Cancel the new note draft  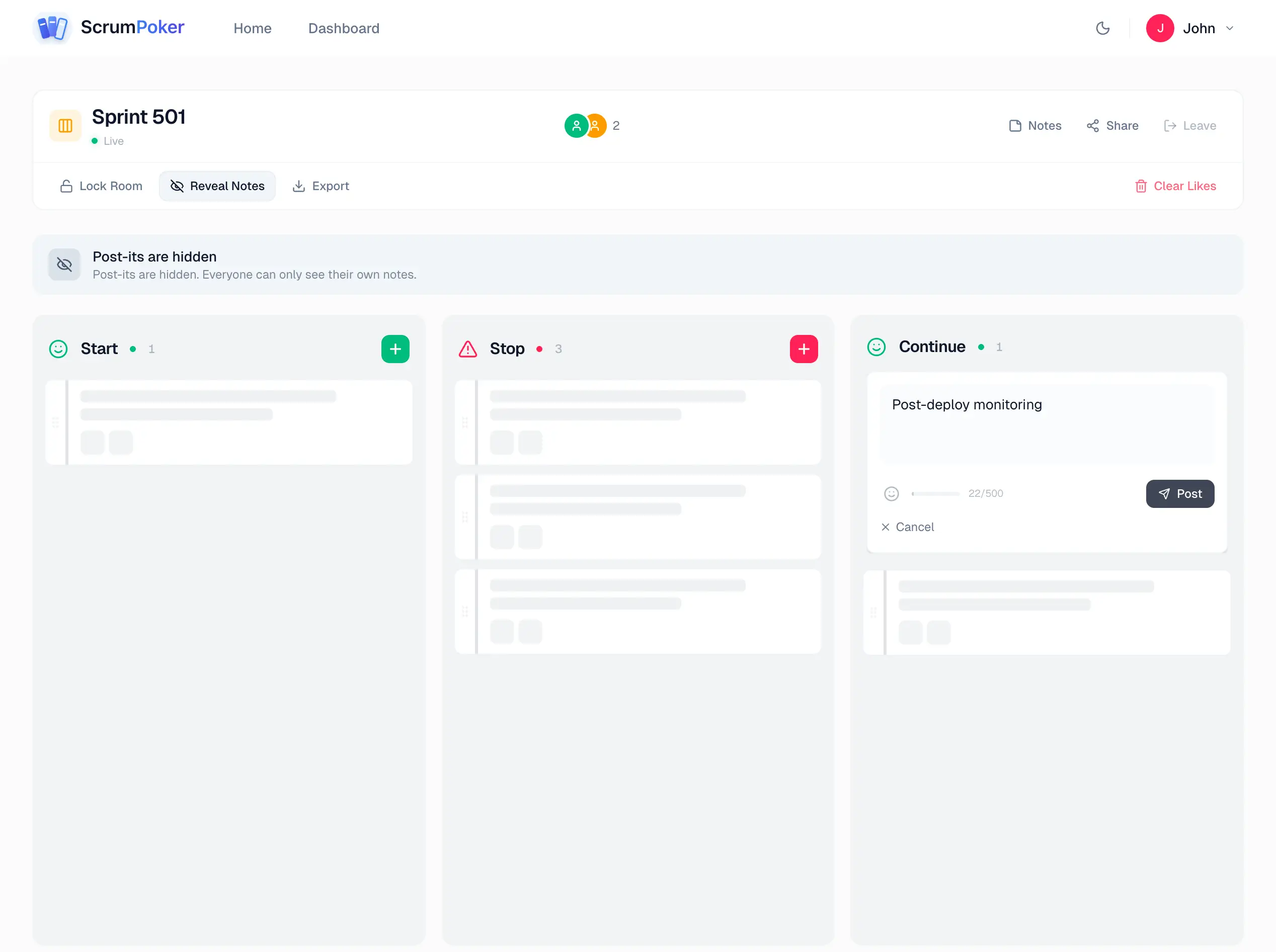[908, 527]
